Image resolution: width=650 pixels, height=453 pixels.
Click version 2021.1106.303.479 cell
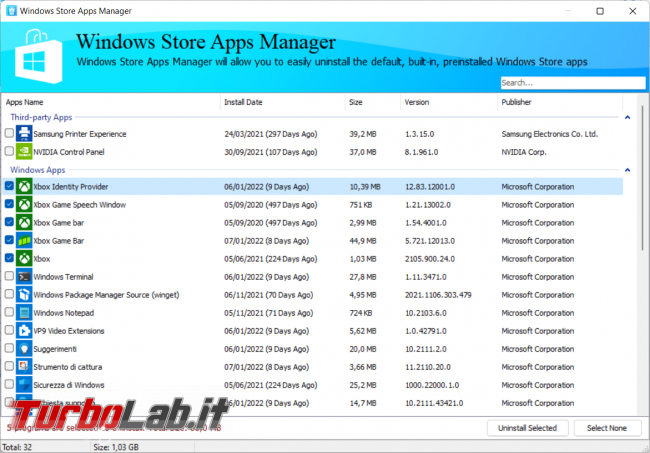point(438,295)
